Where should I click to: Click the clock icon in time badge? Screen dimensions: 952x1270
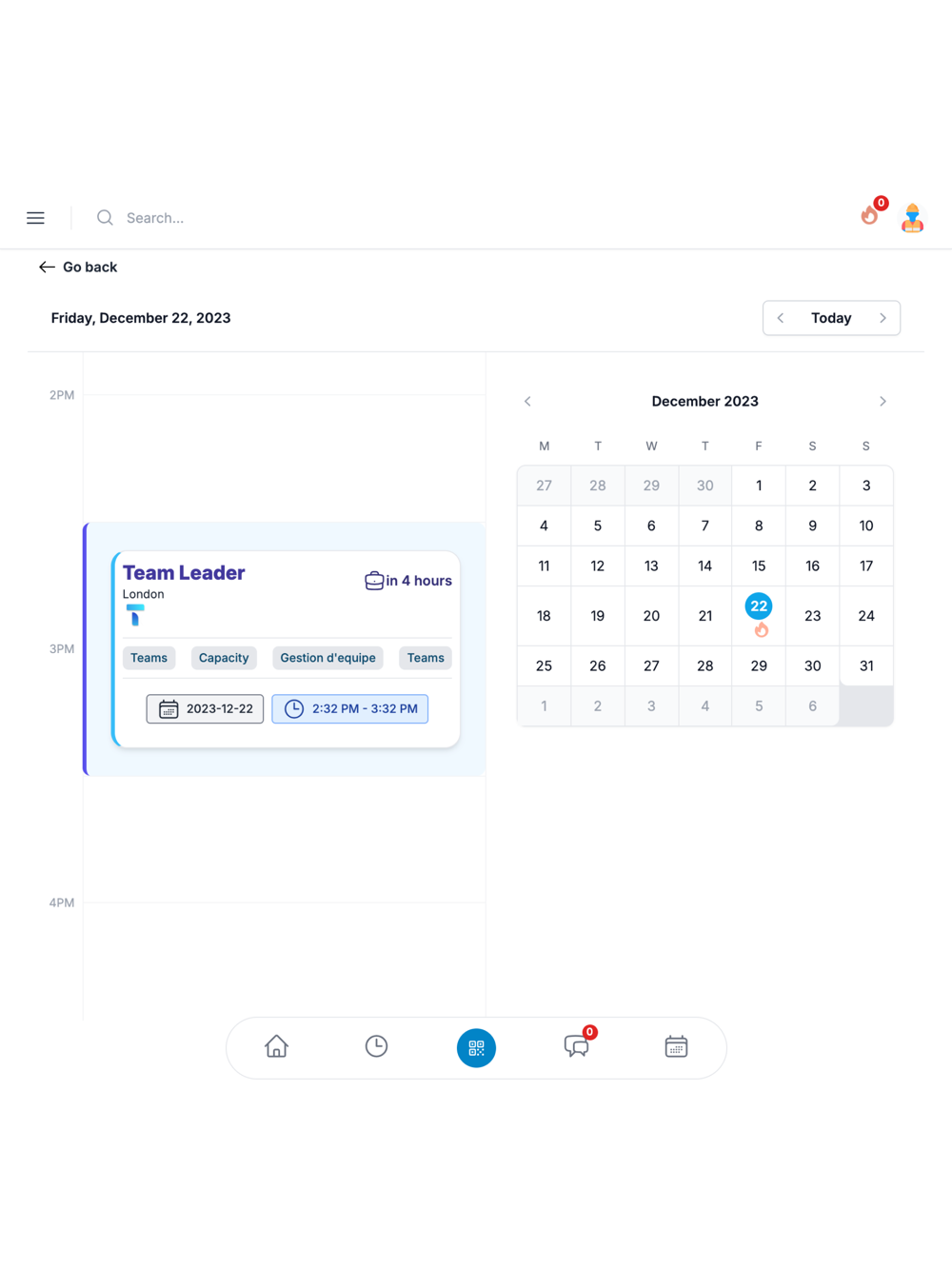[x=294, y=709]
